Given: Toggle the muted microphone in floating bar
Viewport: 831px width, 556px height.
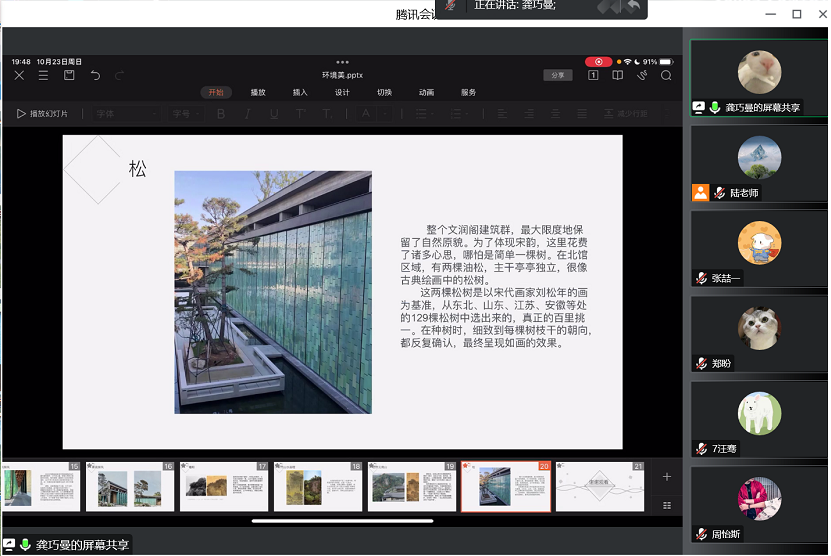Looking at the screenshot, I should (451, 6).
